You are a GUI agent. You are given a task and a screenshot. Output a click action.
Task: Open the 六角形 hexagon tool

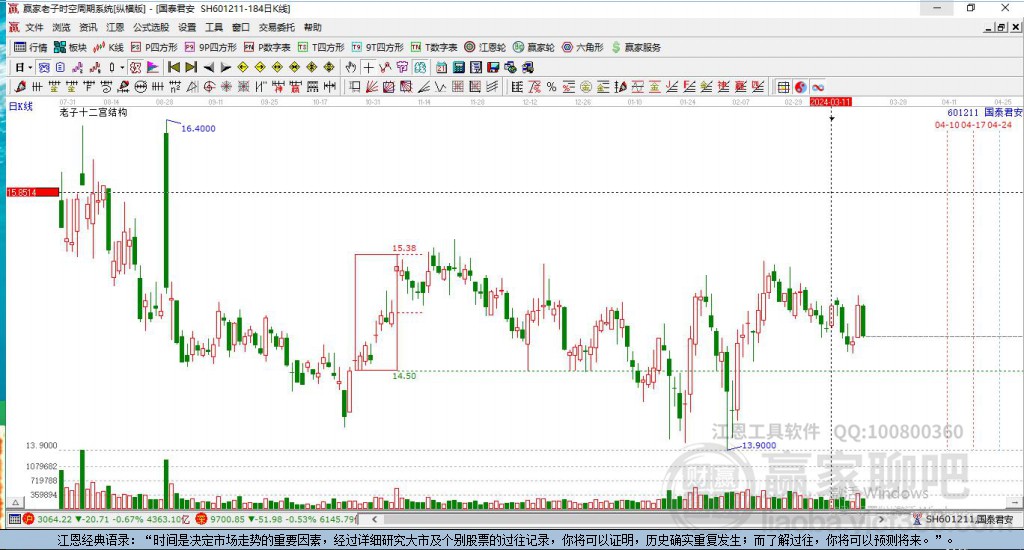tap(583, 47)
